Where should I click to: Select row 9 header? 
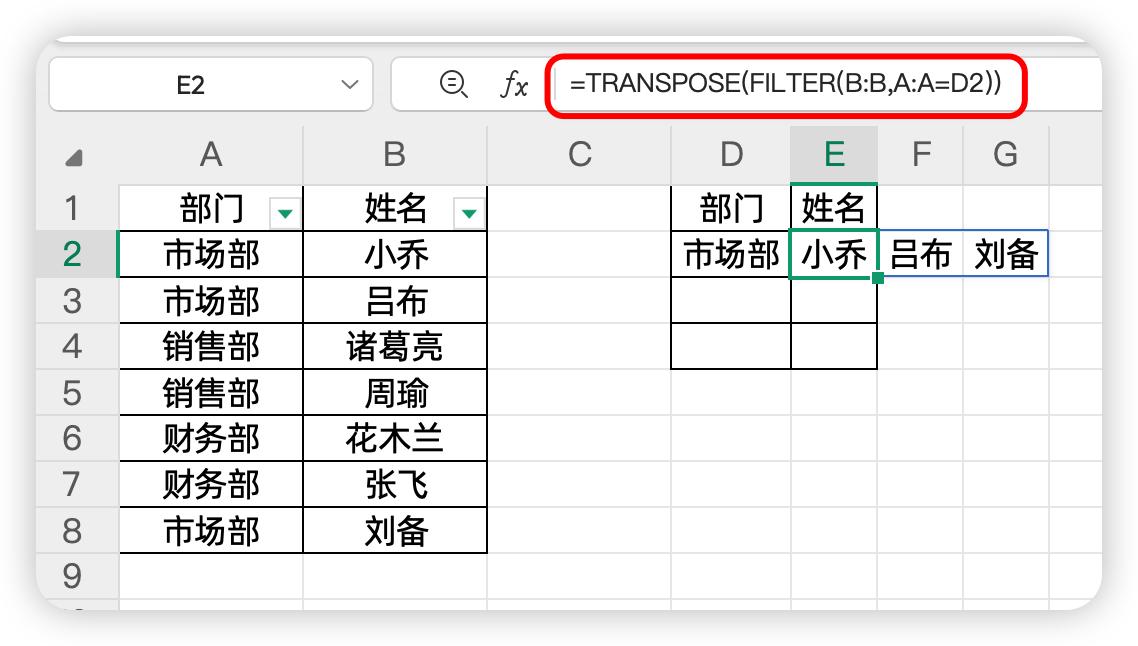(72, 576)
